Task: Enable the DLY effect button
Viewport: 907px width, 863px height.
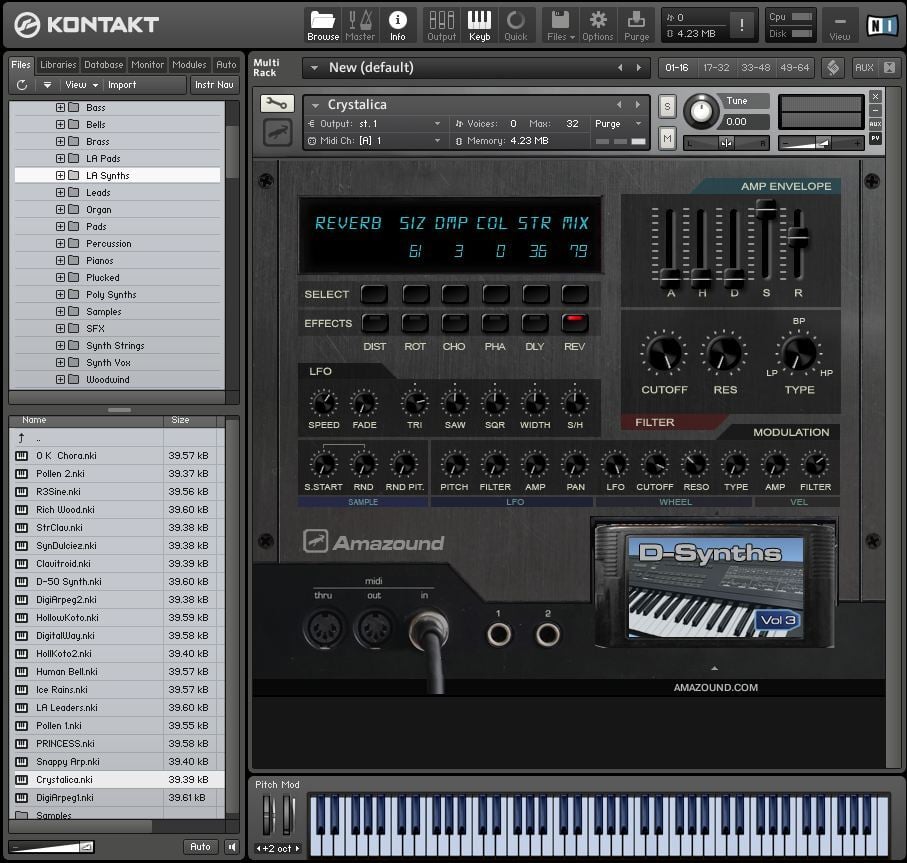Action: tap(535, 323)
